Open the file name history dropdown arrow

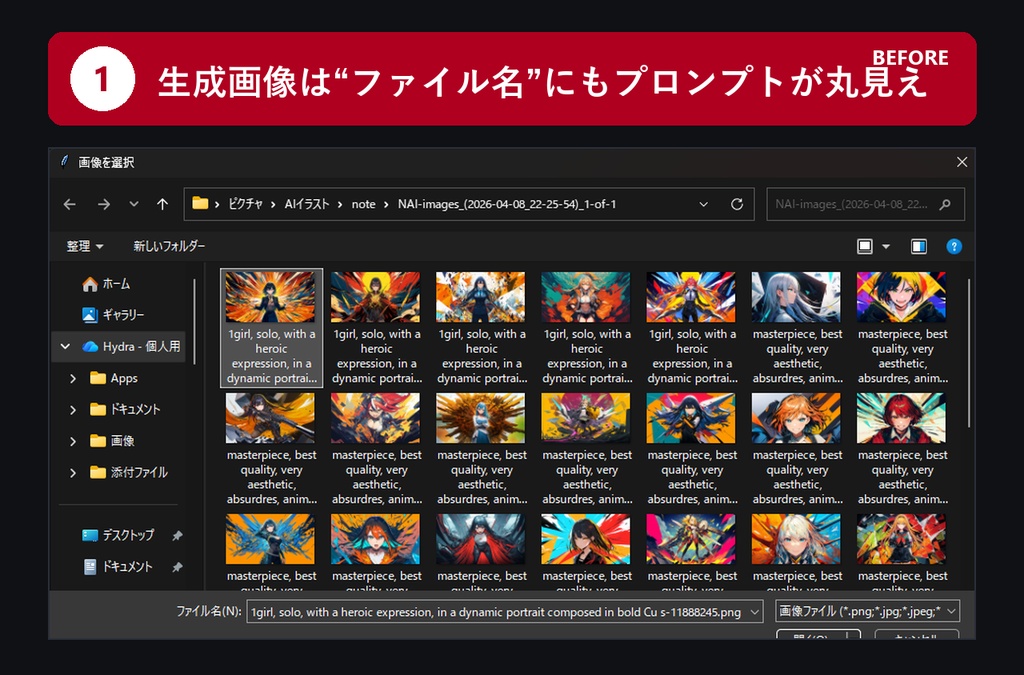(755, 612)
